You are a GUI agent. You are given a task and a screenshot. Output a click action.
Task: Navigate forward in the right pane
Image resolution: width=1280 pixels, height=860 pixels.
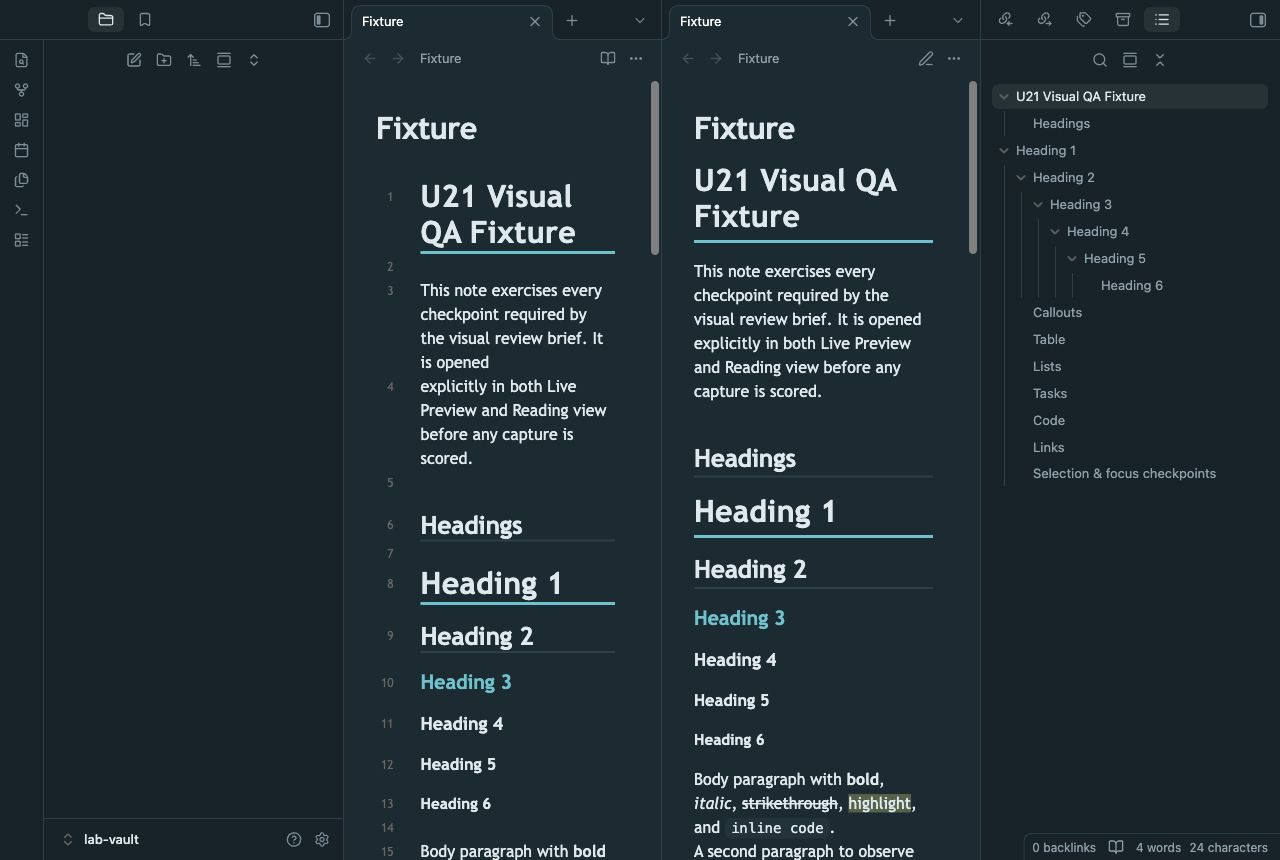[716, 58]
